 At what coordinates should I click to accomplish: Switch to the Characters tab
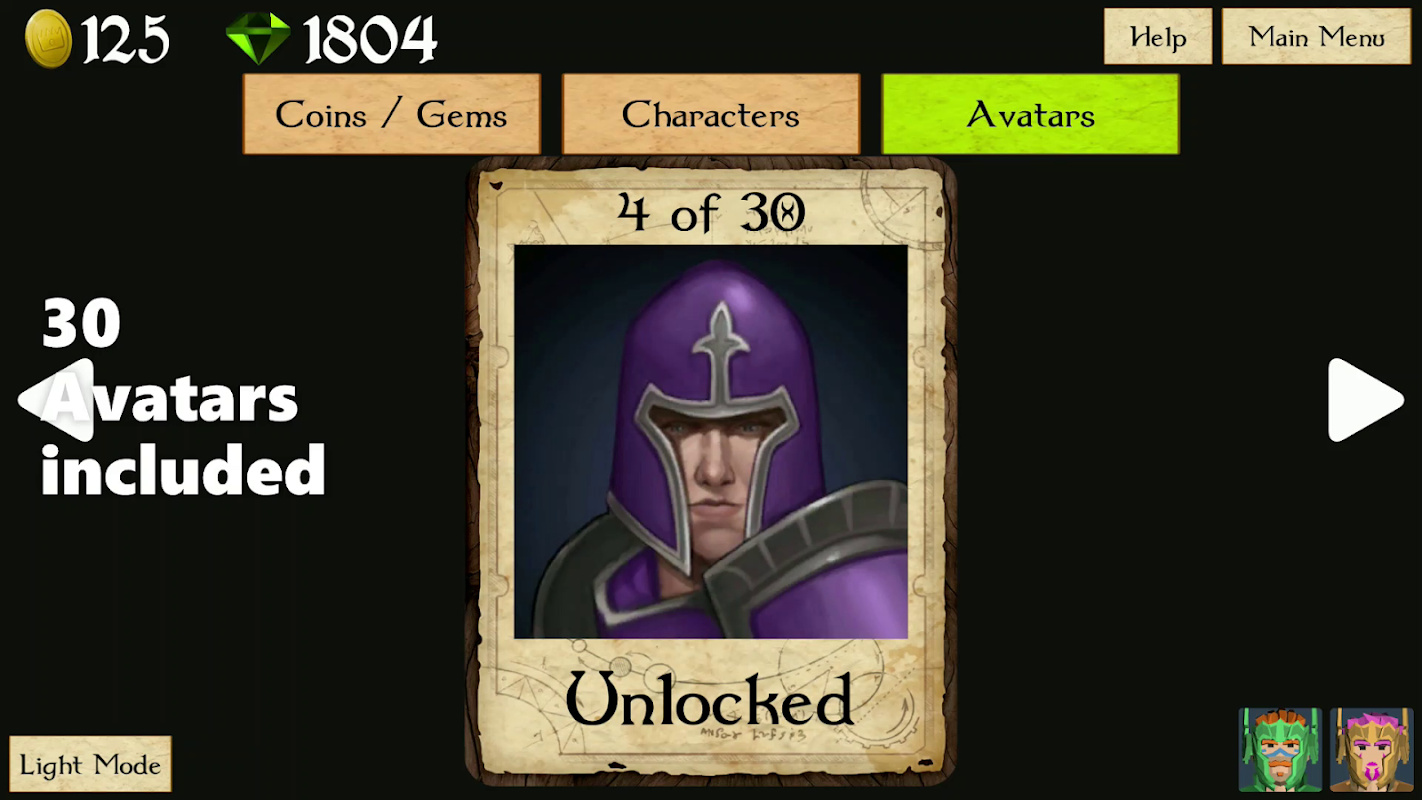coord(710,114)
